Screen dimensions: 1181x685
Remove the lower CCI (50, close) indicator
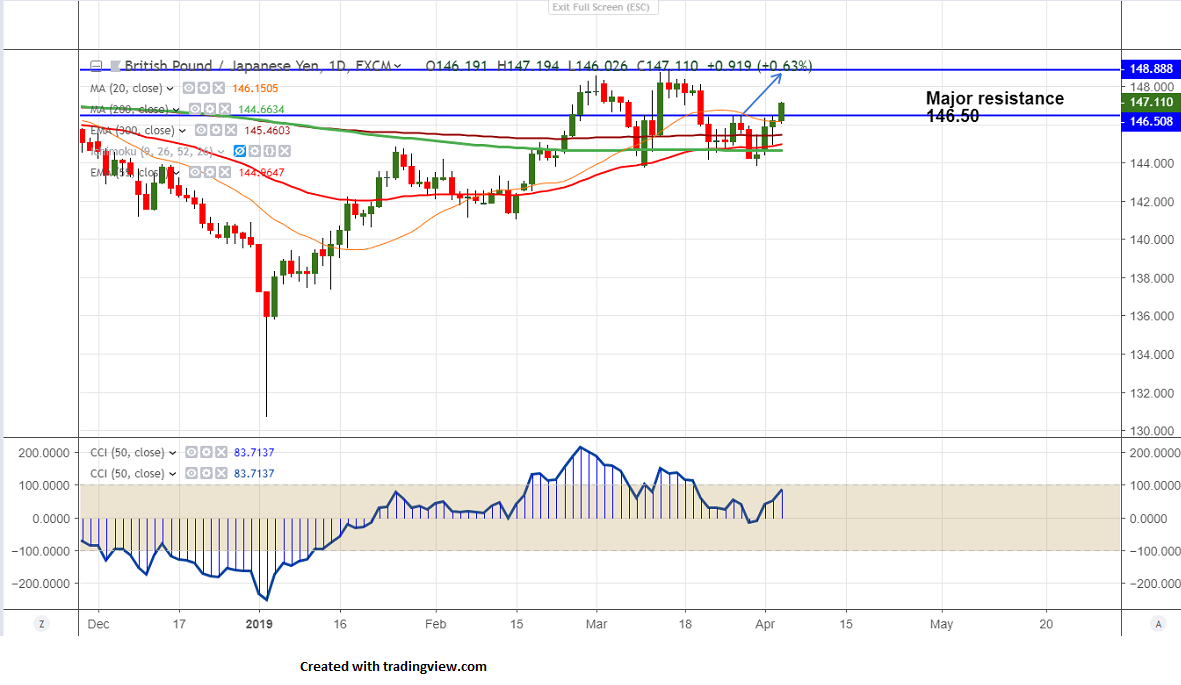221,473
